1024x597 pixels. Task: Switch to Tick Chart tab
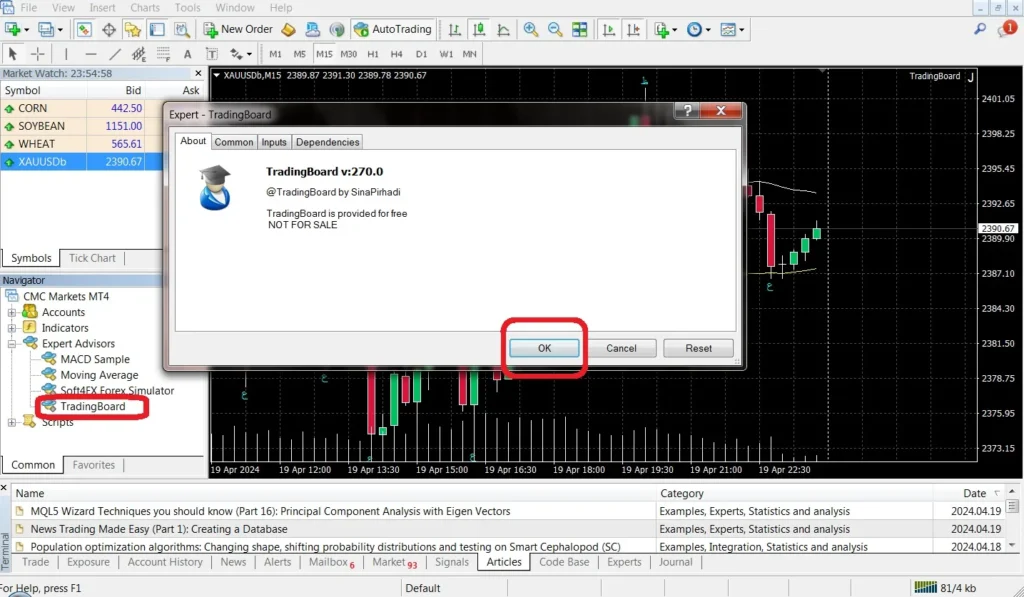(x=92, y=258)
